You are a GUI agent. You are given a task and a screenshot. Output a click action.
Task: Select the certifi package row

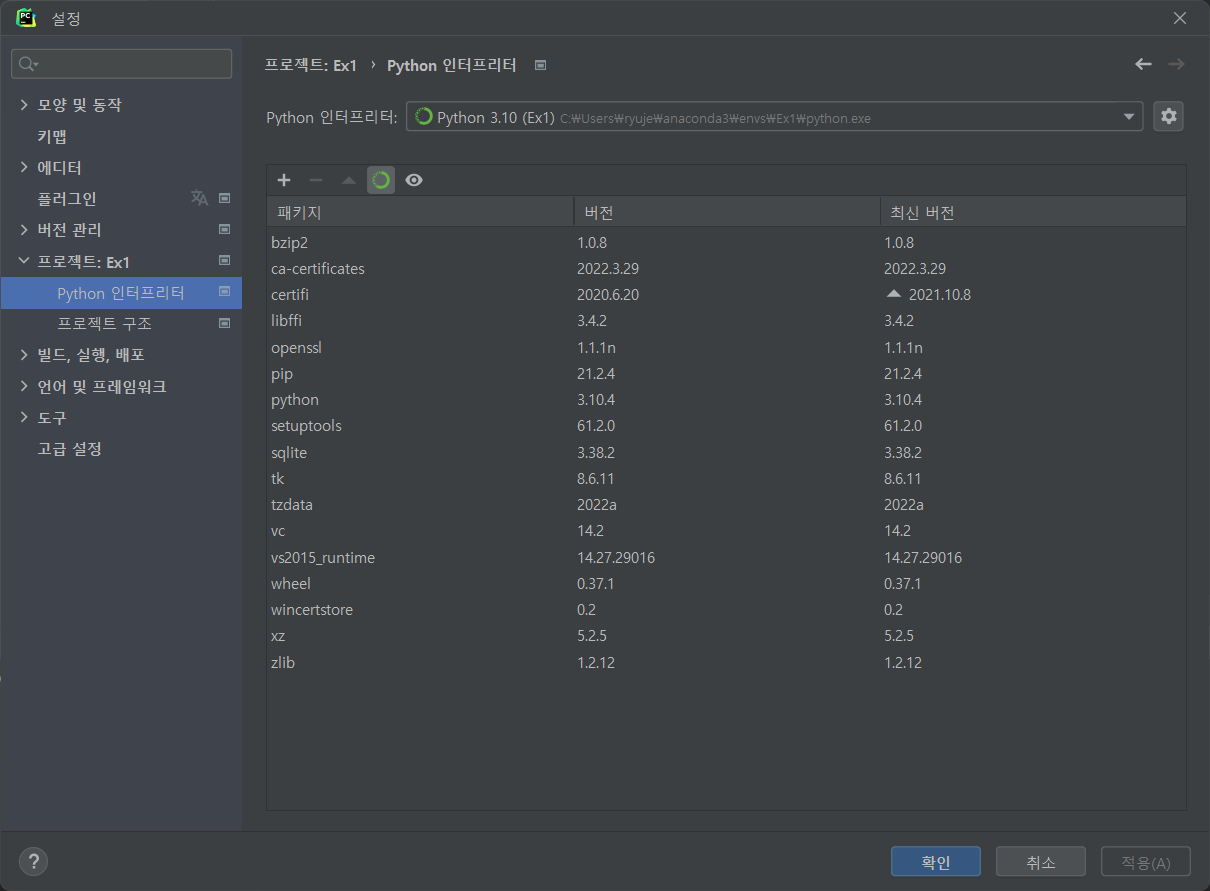(x=726, y=294)
